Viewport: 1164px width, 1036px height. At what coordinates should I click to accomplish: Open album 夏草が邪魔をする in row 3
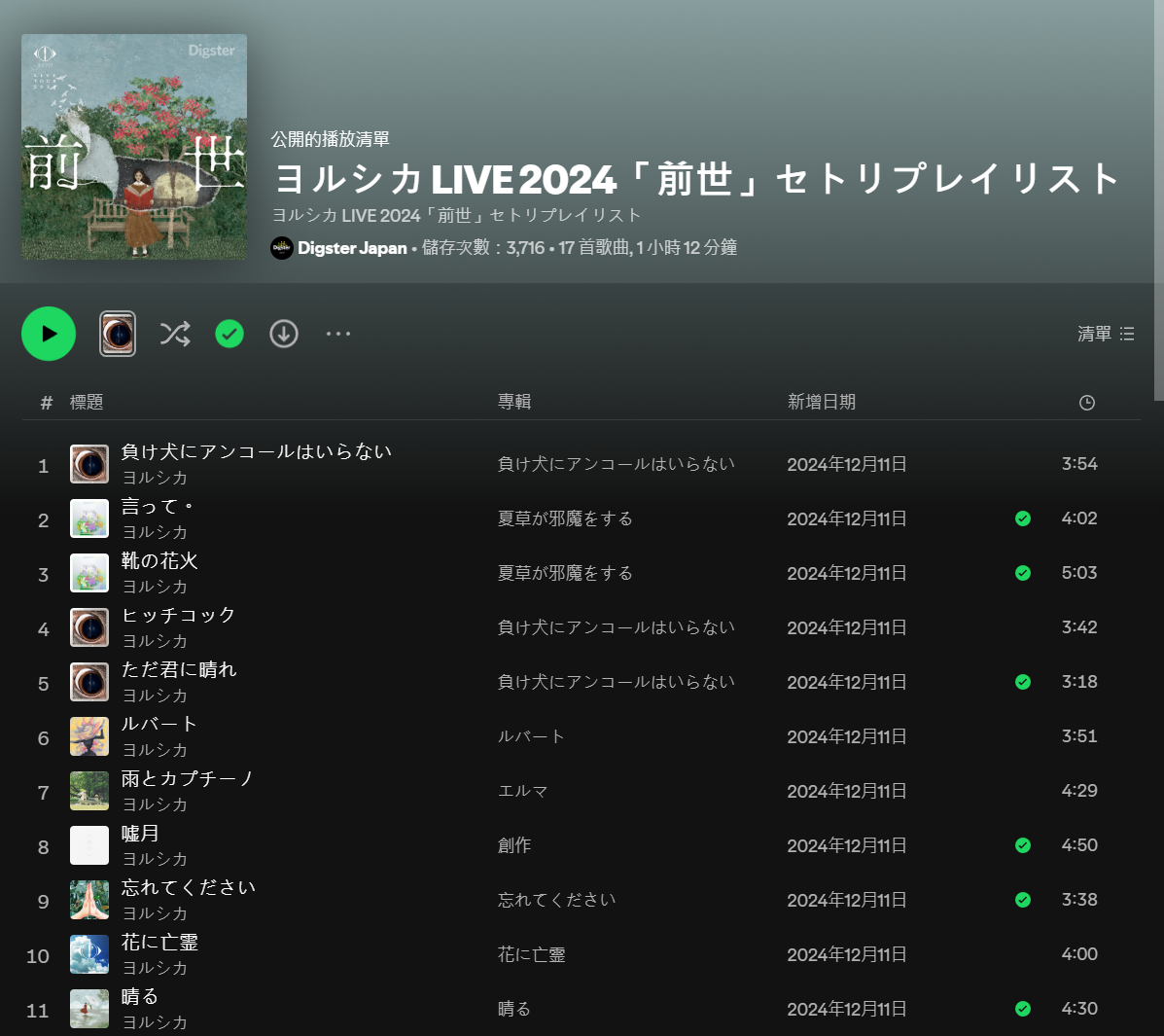(565, 573)
